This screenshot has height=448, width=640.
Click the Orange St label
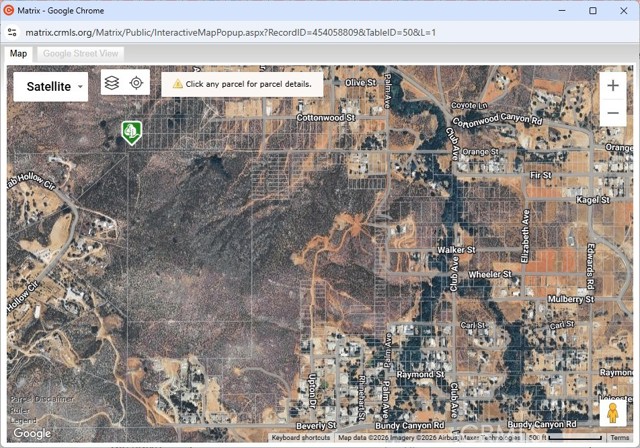480,152
